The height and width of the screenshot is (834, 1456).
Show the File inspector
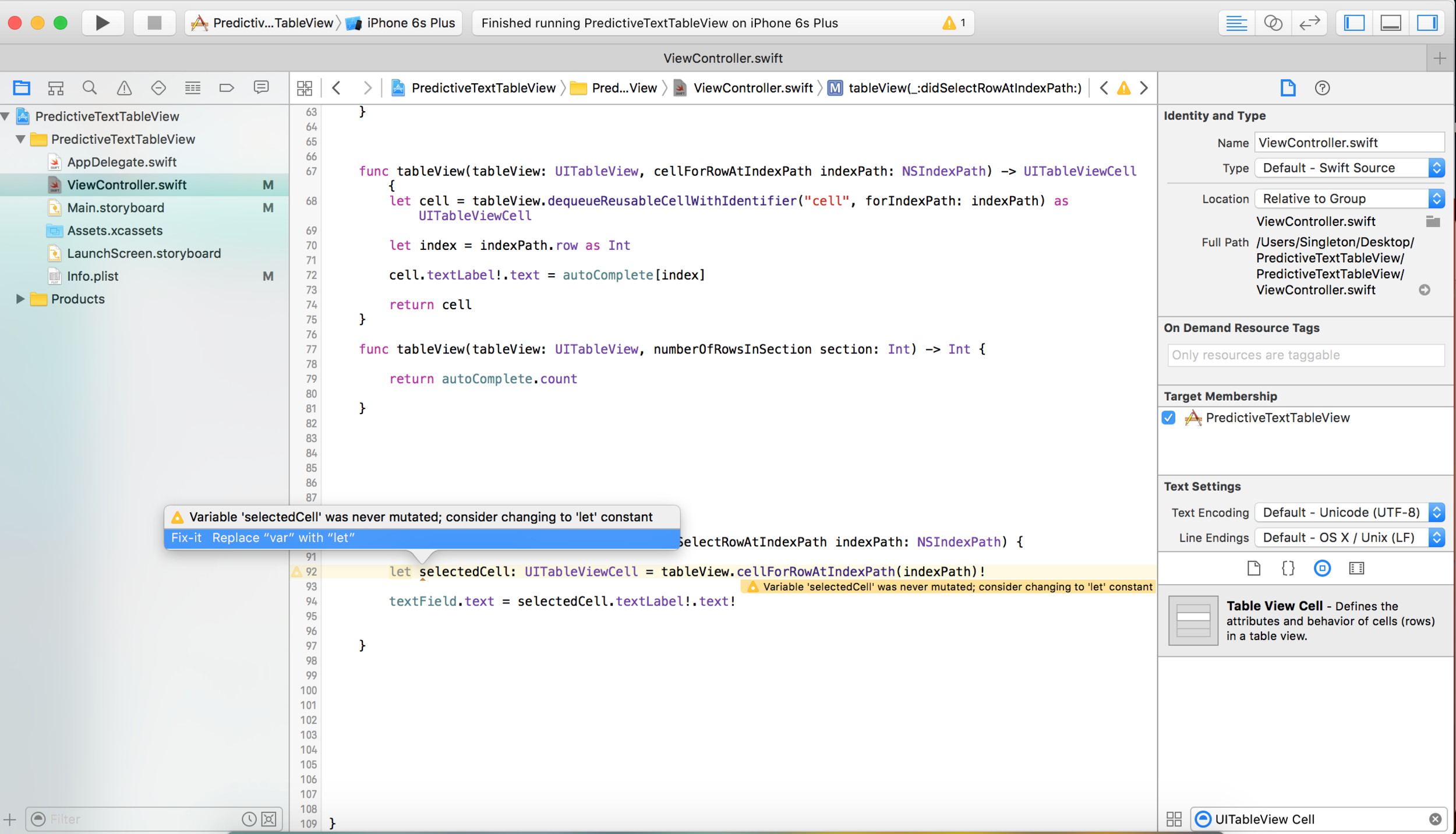(1288, 88)
